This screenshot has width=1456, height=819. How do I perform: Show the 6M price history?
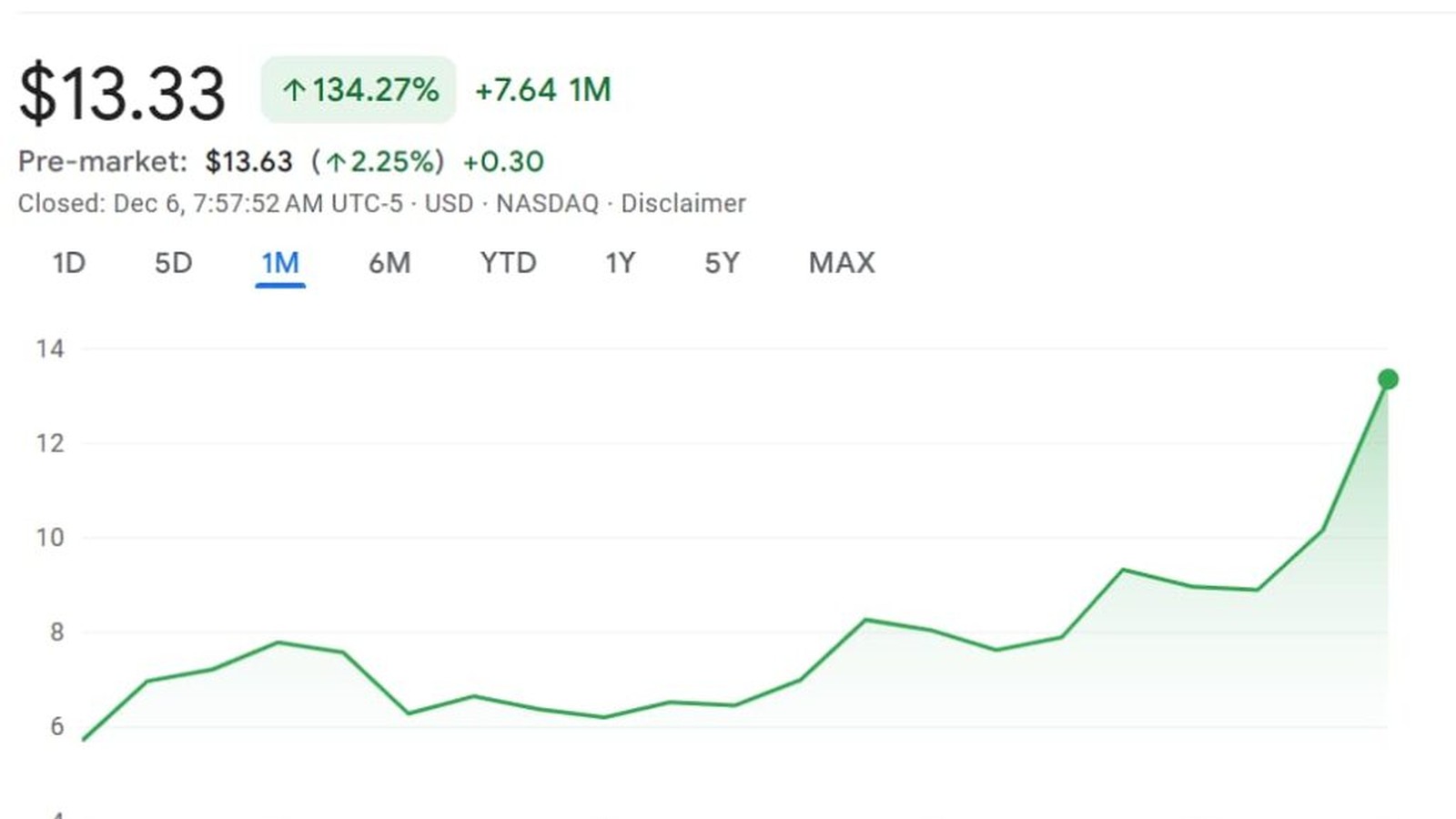pos(389,263)
